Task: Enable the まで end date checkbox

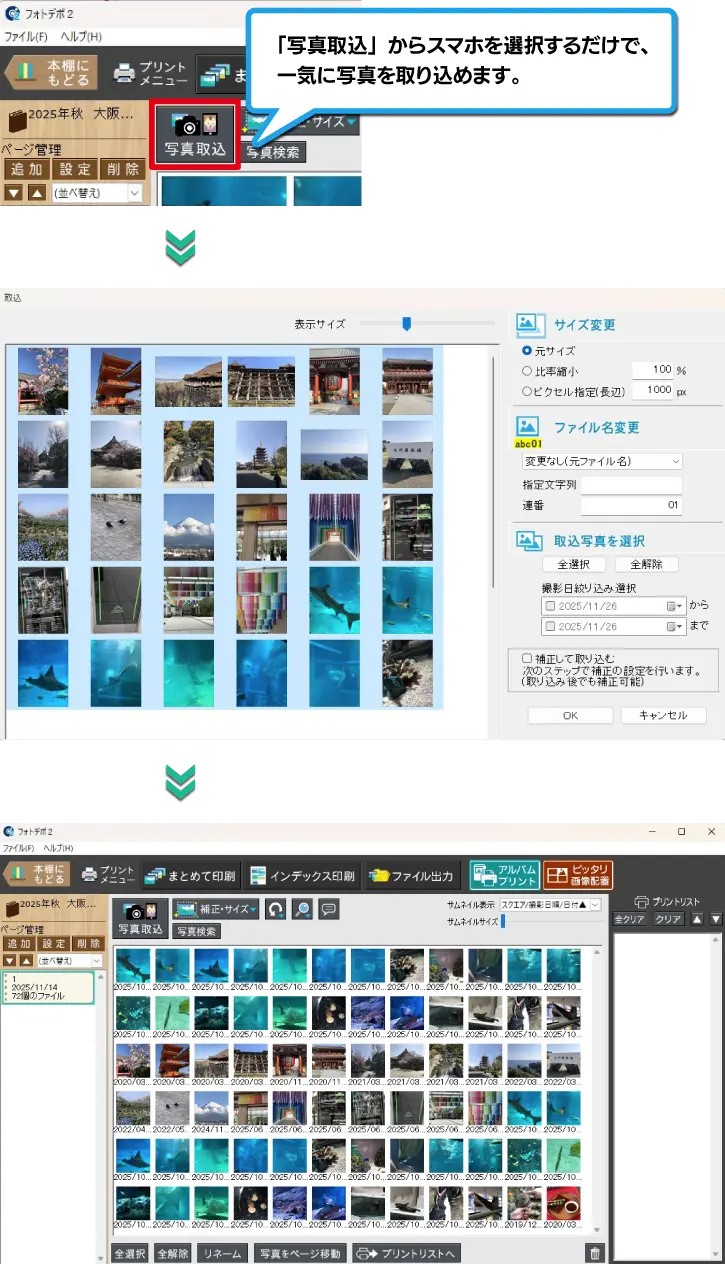Action: point(549,627)
